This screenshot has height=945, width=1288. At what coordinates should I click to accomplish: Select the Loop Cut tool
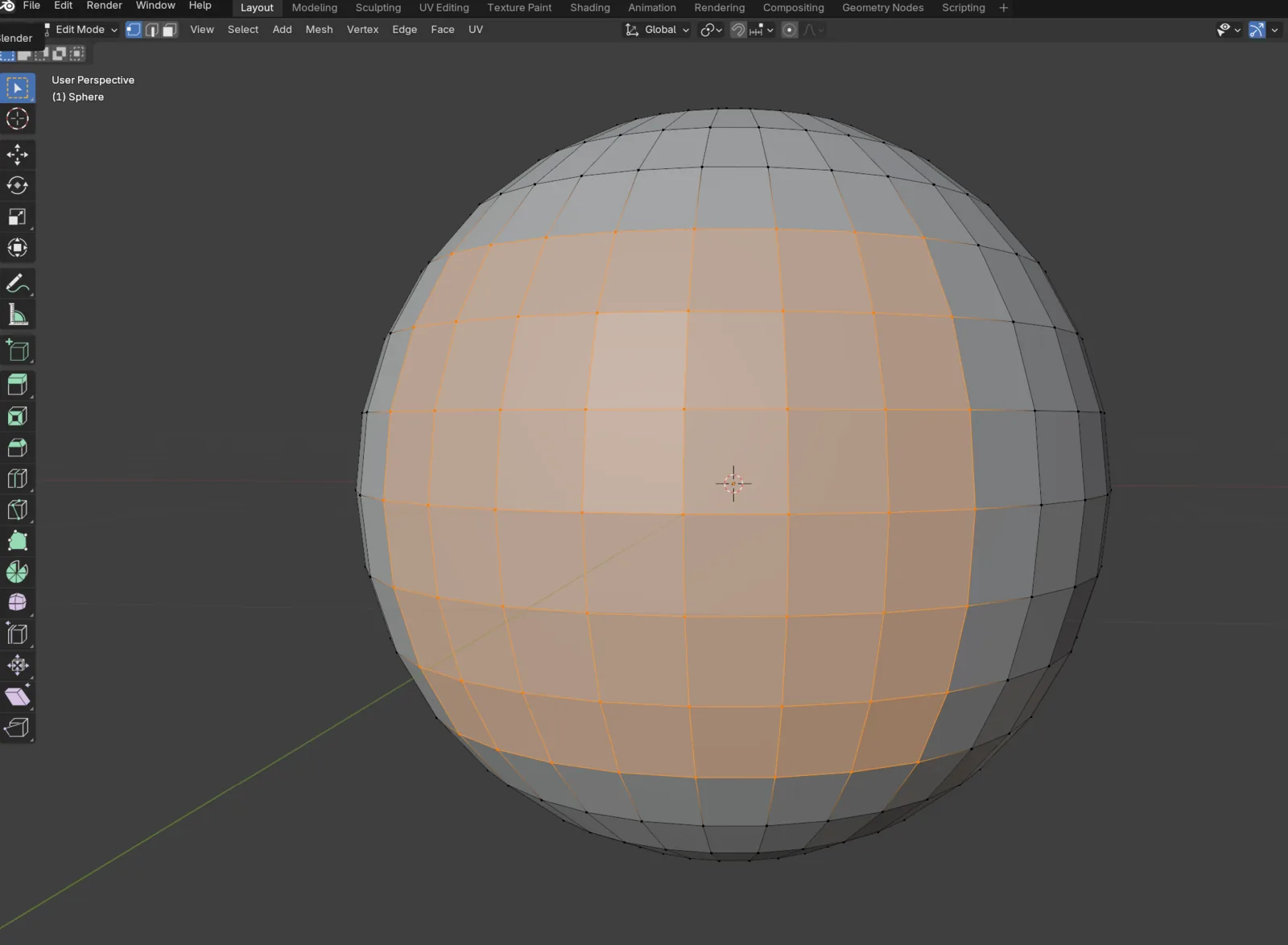tap(17, 479)
